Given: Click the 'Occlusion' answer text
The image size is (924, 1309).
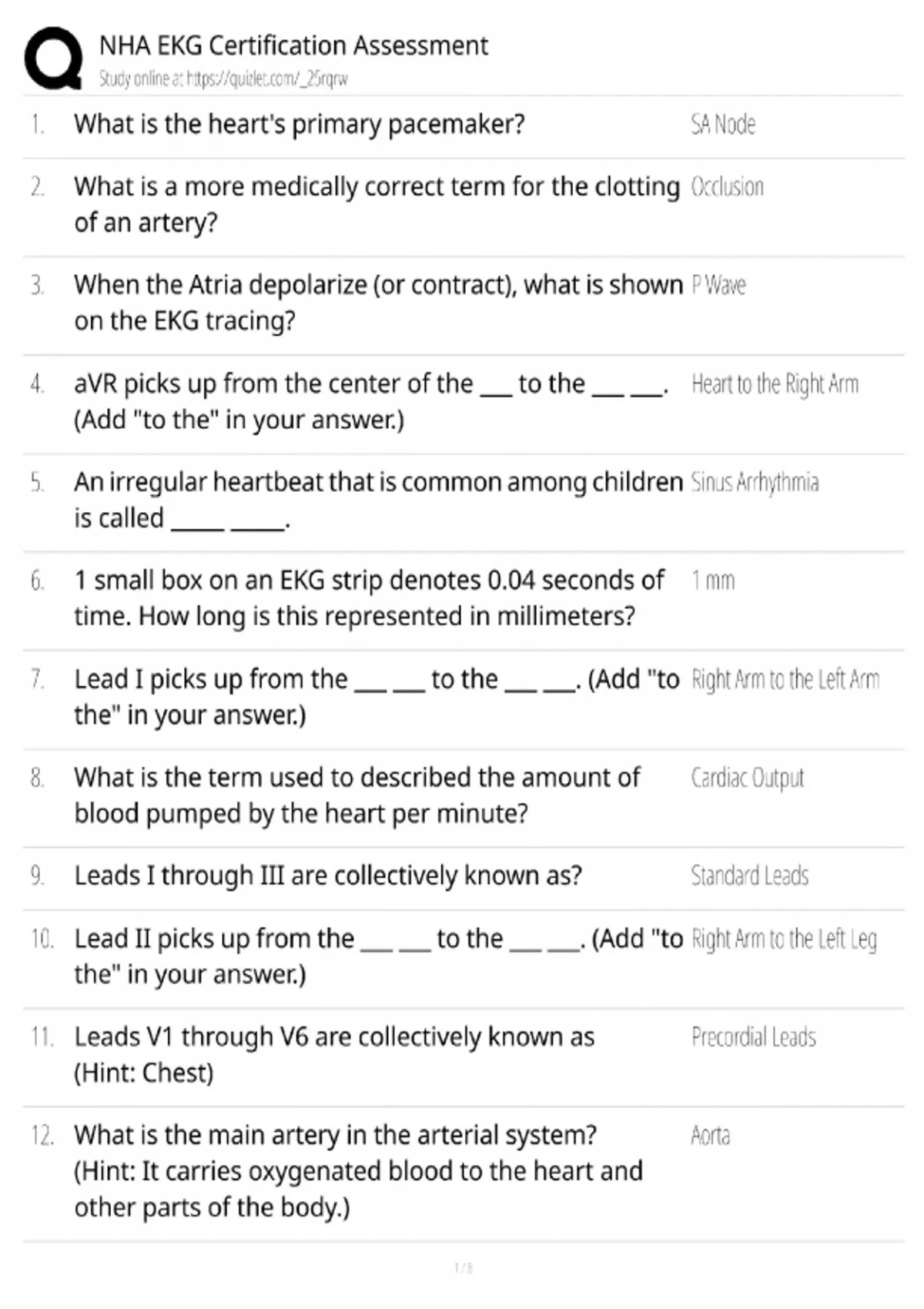Looking at the screenshot, I should coord(727,187).
